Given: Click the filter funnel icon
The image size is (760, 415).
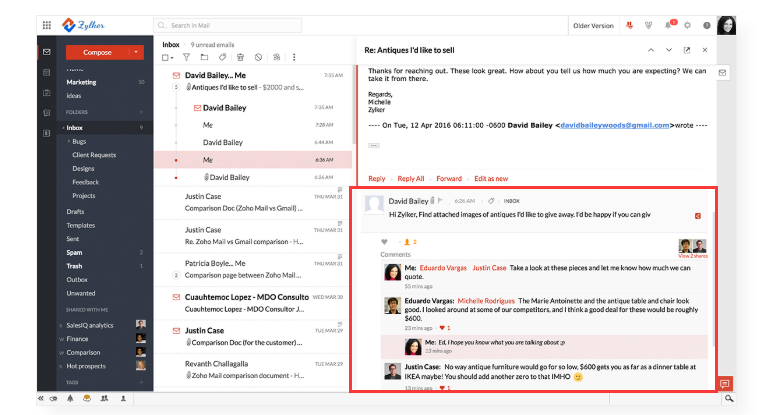Looking at the screenshot, I should point(186,57).
